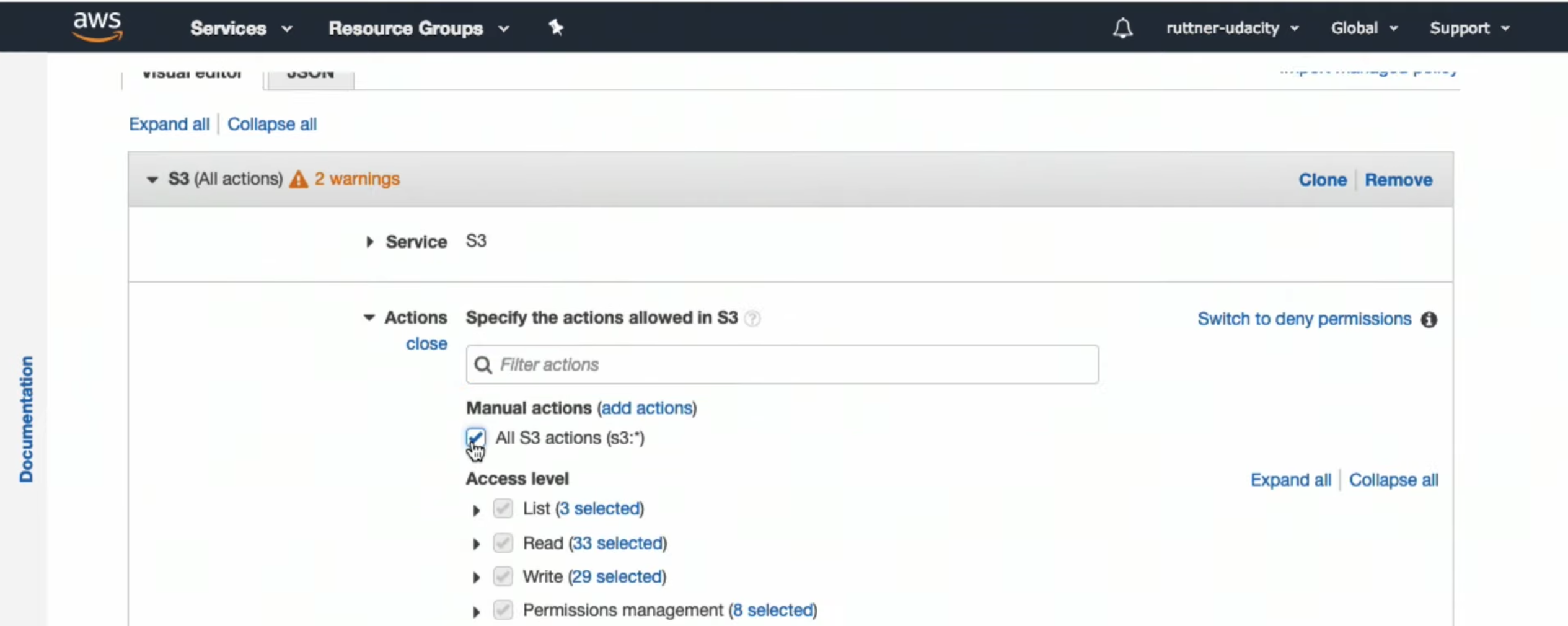The height and width of the screenshot is (626, 1568).
Task: Click Clone on the S3 statement
Action: click(1323, 180)
